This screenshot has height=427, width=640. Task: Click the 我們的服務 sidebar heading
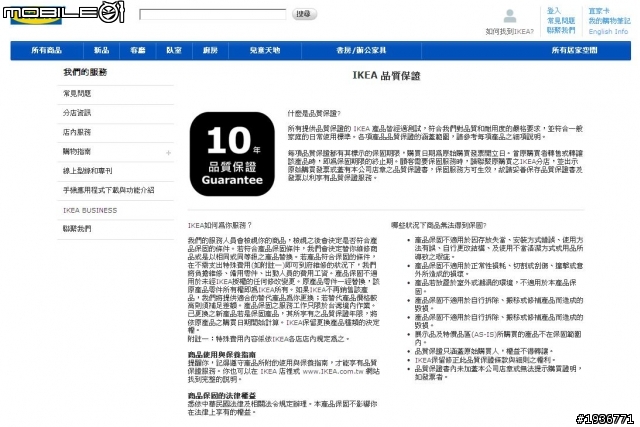point(85,72)
